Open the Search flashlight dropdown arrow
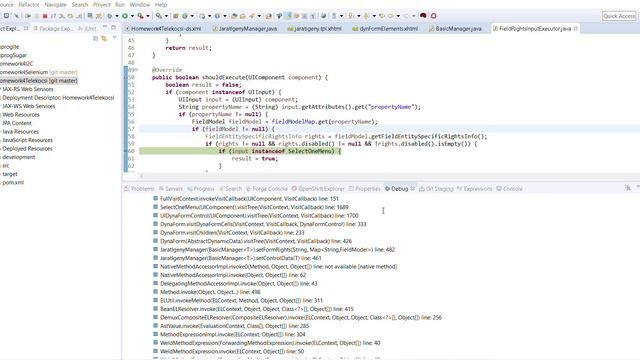The image size is (640, 360). [259, 16]
